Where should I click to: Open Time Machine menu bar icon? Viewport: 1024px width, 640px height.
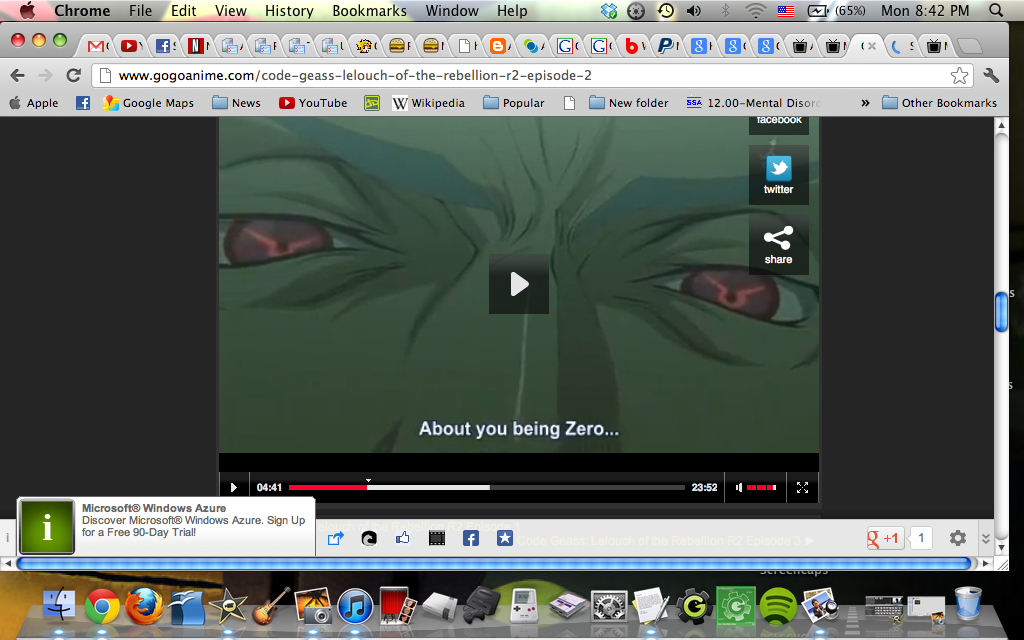[x=665, y=10]
